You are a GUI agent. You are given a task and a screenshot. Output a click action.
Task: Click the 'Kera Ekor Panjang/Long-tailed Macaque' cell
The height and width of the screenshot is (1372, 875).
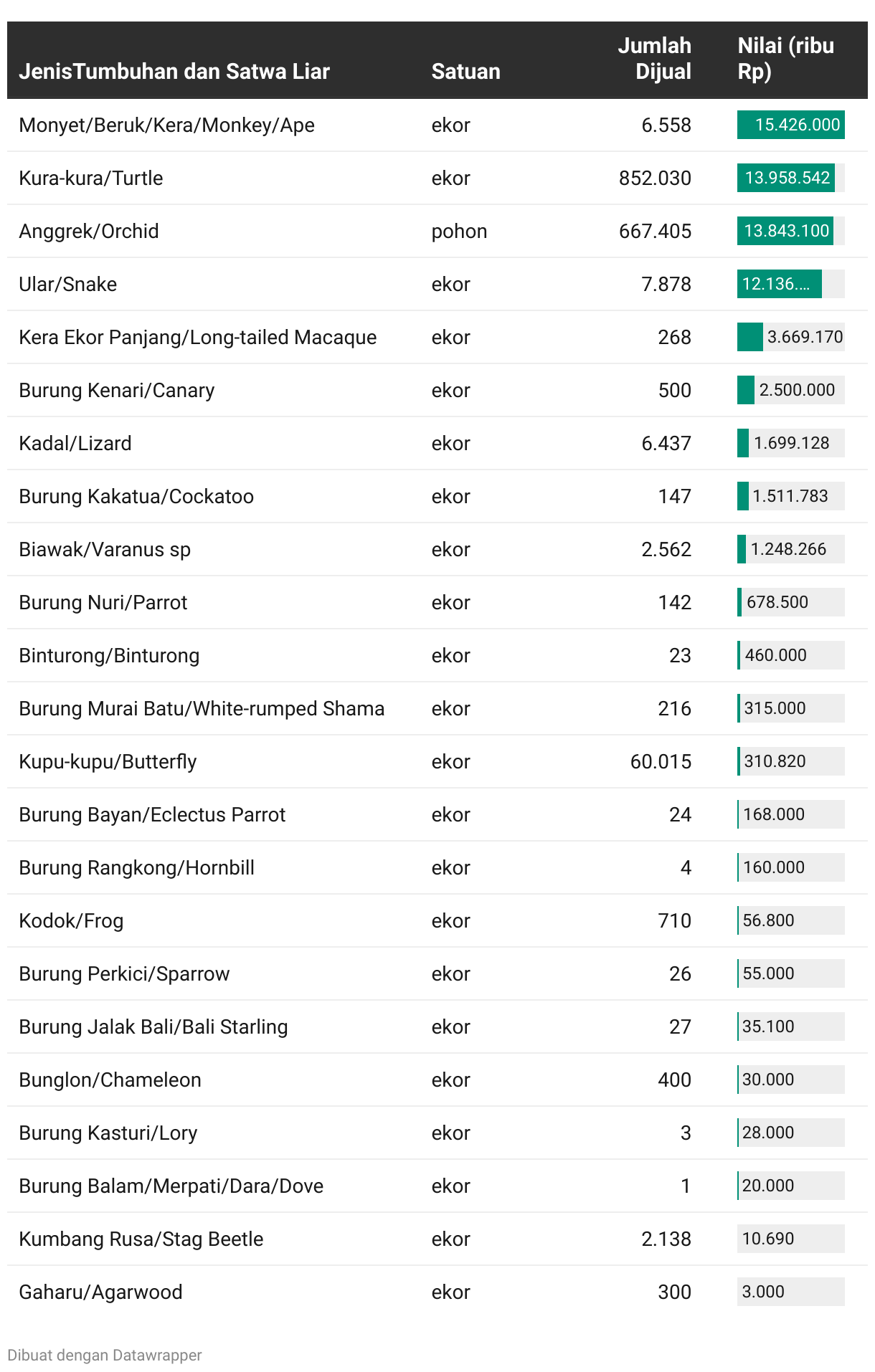(197, 337)
